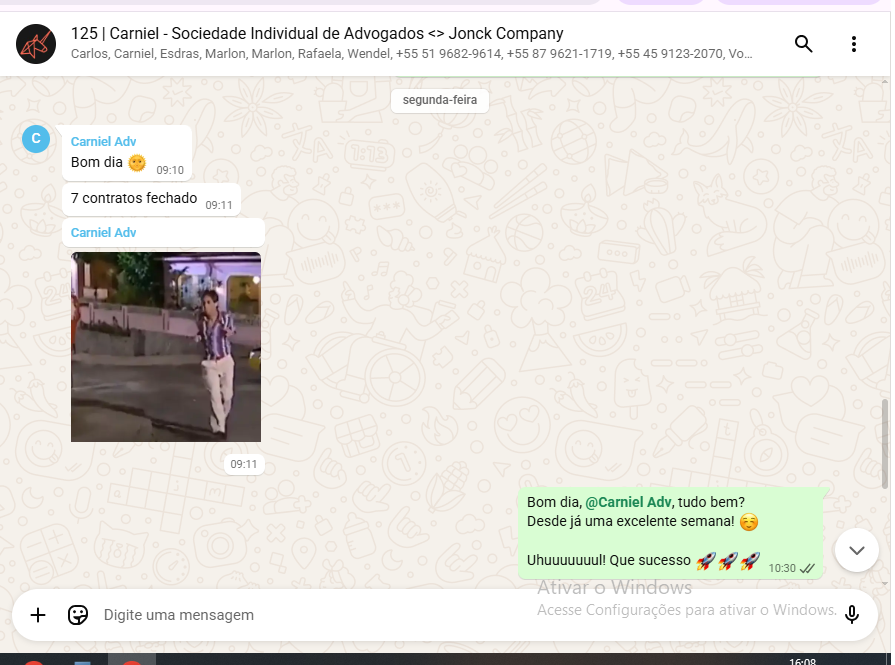The image size is (895, 665).
Task: Click the double check marks on sent message
Action: pos(807,569)
